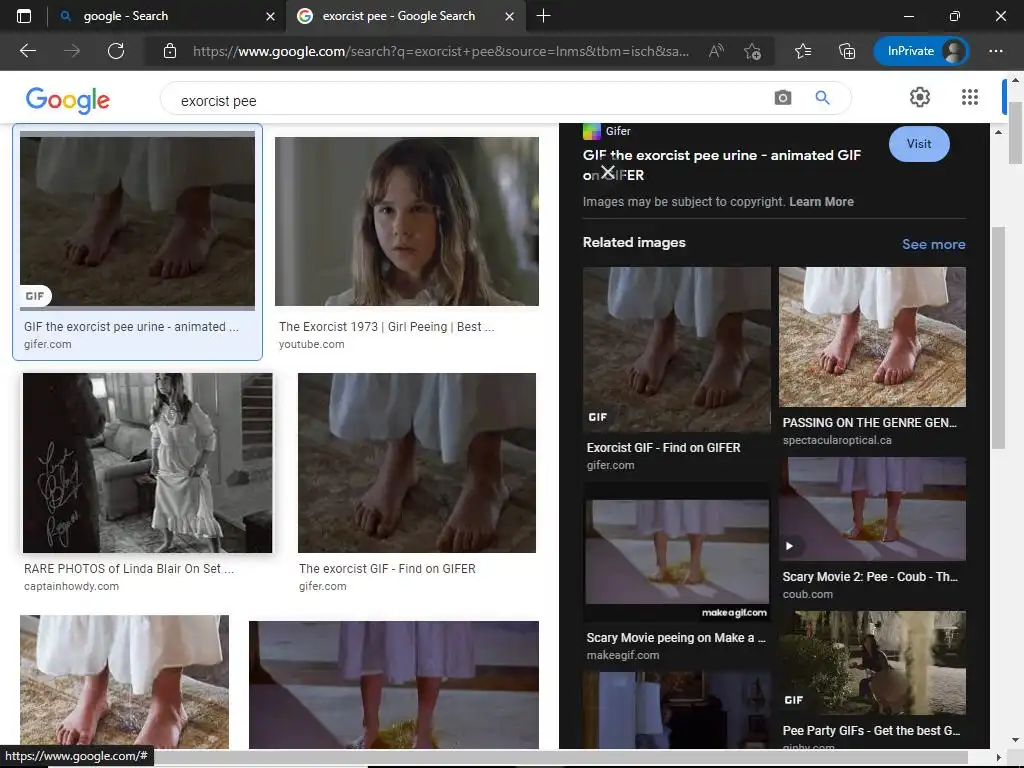Click the scroll-right arrow at bottom
The image size is (1024, 768).
pyautogui.click(x=998, y=758)
